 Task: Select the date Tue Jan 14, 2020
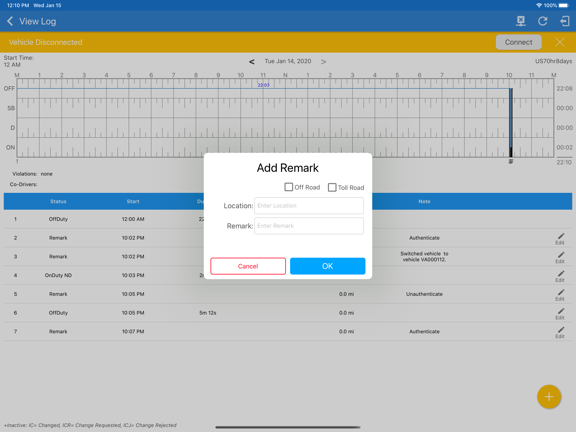[x=288, y=61]
